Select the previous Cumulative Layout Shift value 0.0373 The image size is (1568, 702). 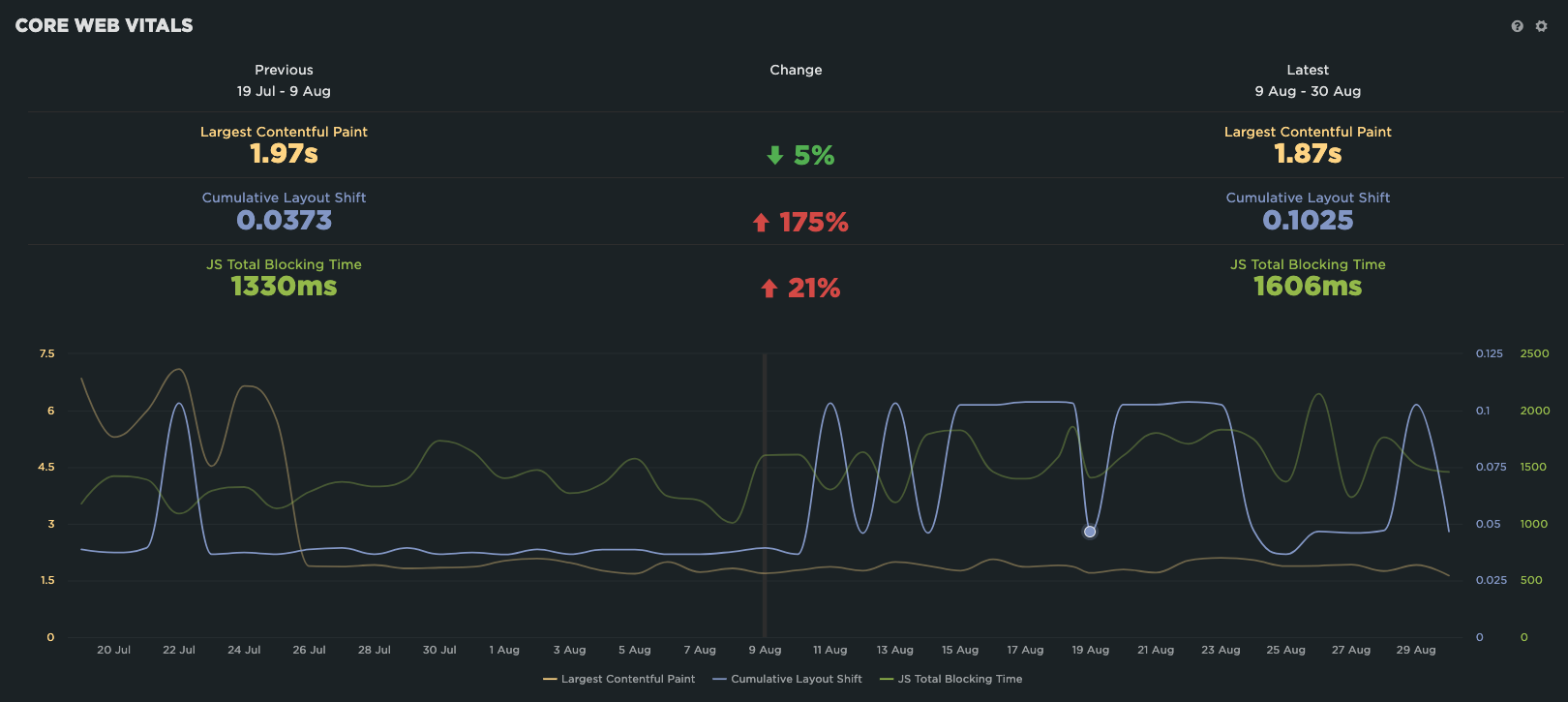coord(284,221)
